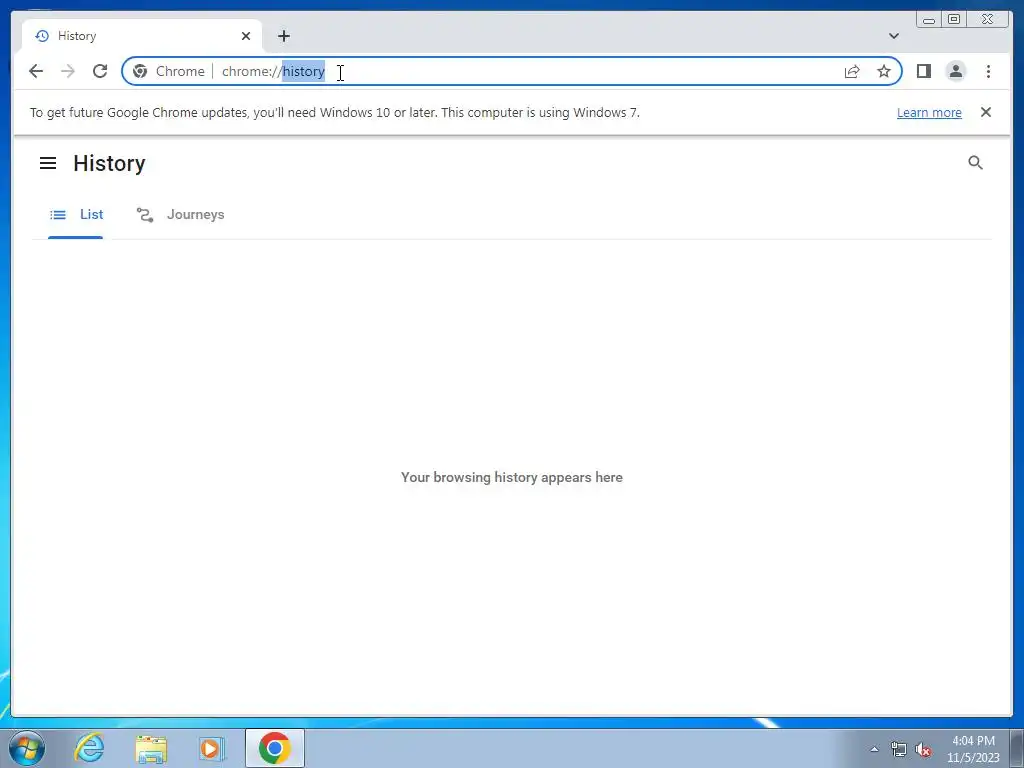Click the History page heading
The width and height of the screenshot is (1024, 768).
point(109,163)
